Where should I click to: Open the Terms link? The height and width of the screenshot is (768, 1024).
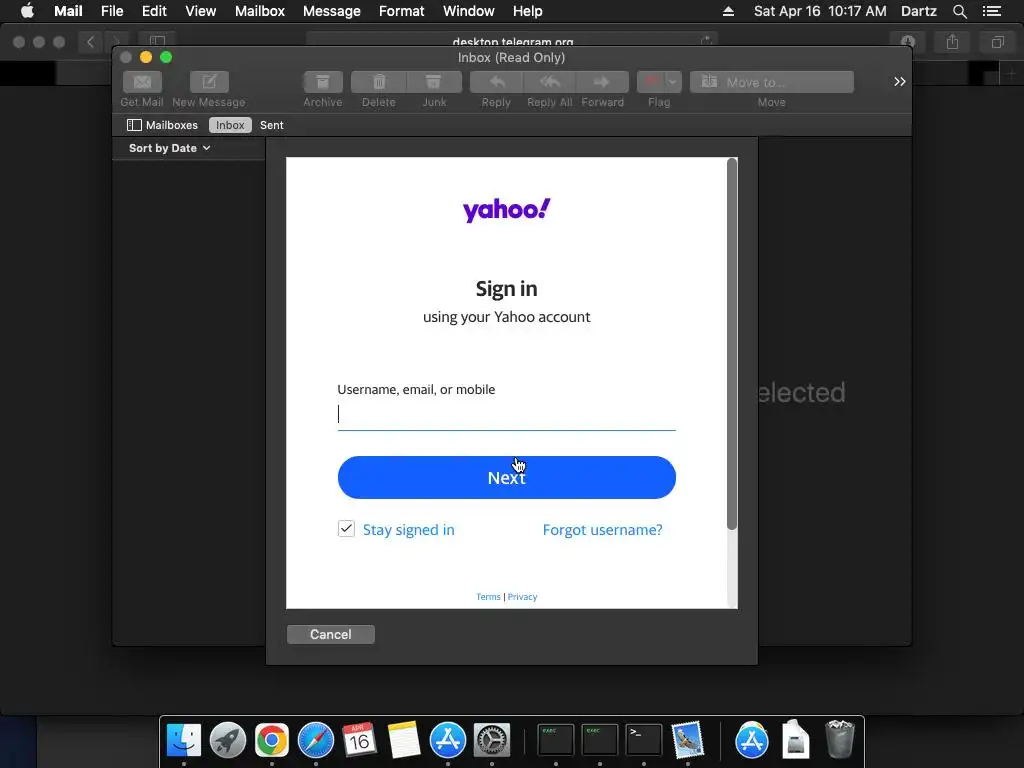(488, 597)
